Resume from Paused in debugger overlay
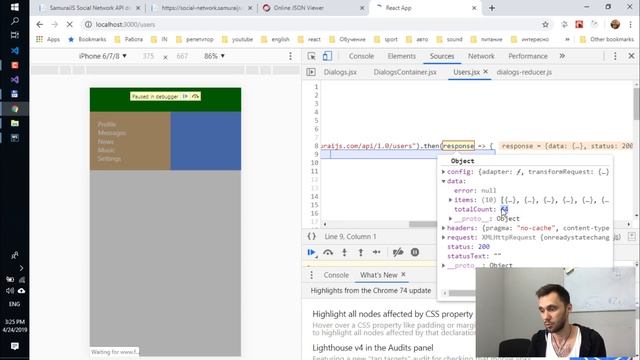The height and width of the screenshot is (360, 640). pos(185,96)
